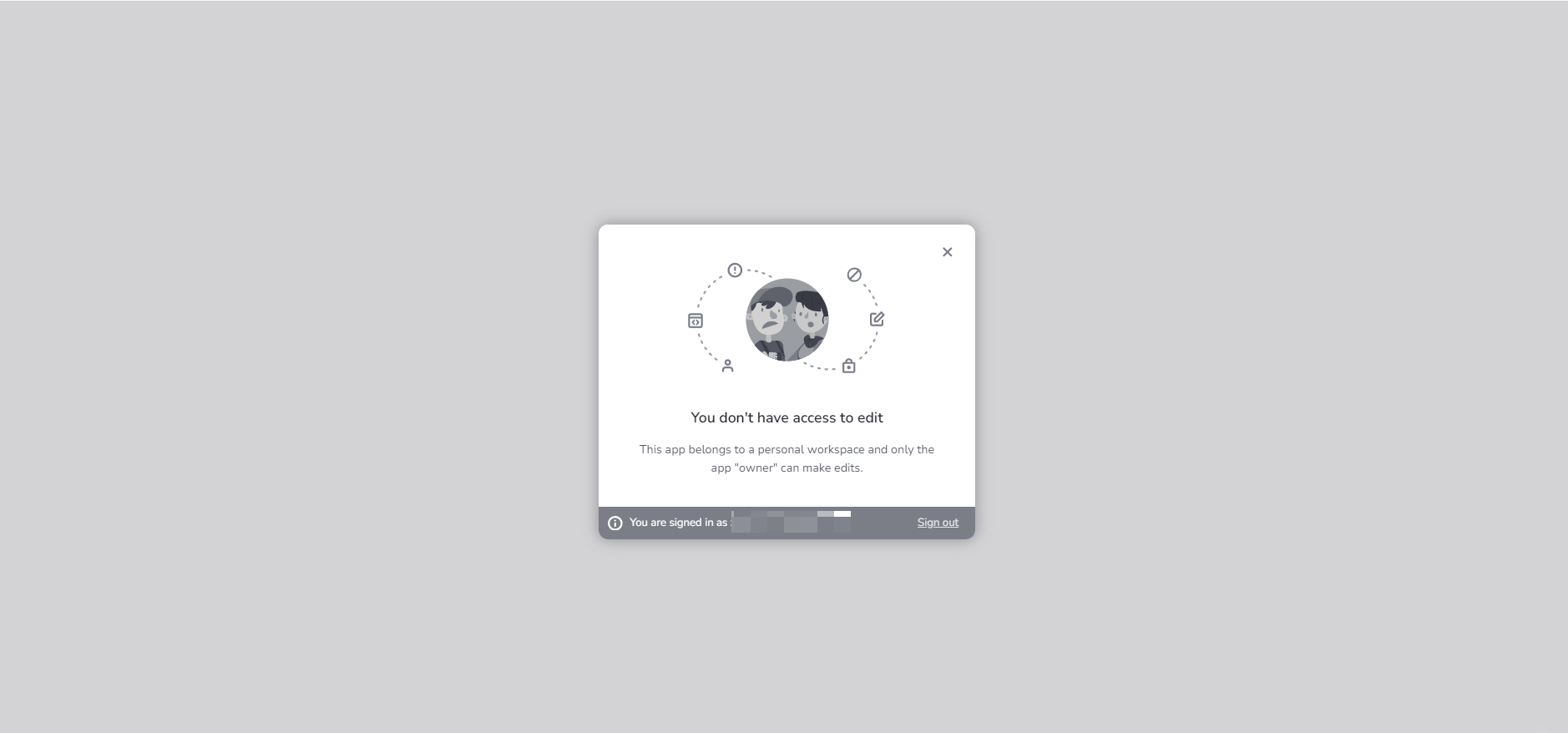Click the two characters avatar illustration
This screenshot has width=1568, height=733.
787,320
